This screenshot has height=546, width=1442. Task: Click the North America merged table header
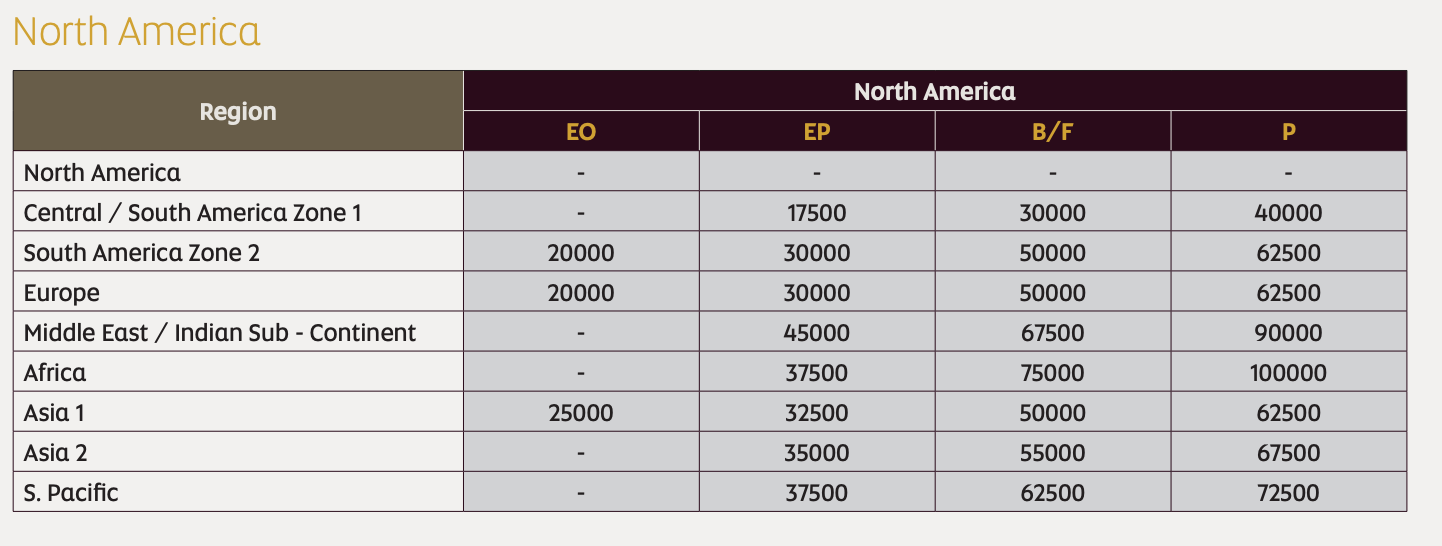(x=935, y=91)
